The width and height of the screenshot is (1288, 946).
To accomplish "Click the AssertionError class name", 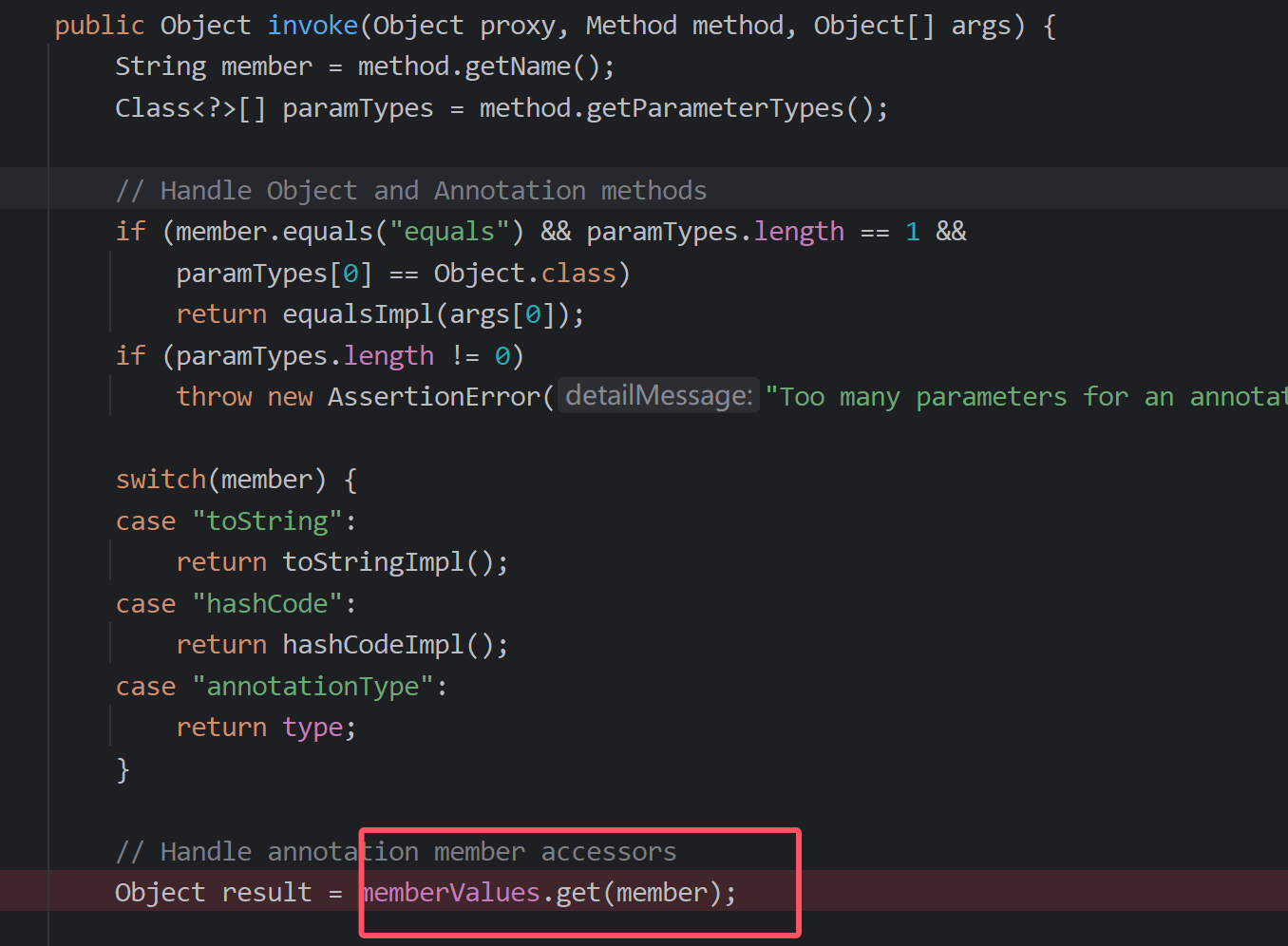I will pos(433,397).
